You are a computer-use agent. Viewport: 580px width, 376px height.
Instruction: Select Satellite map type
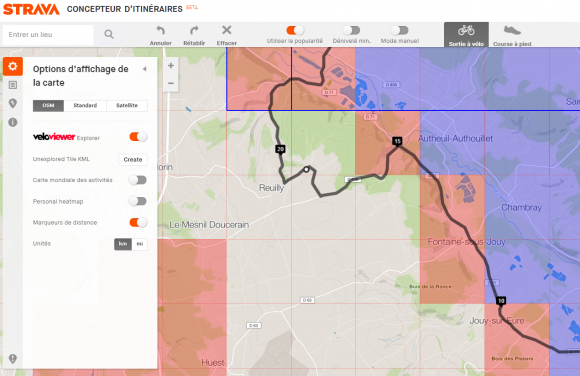(127, 105)
